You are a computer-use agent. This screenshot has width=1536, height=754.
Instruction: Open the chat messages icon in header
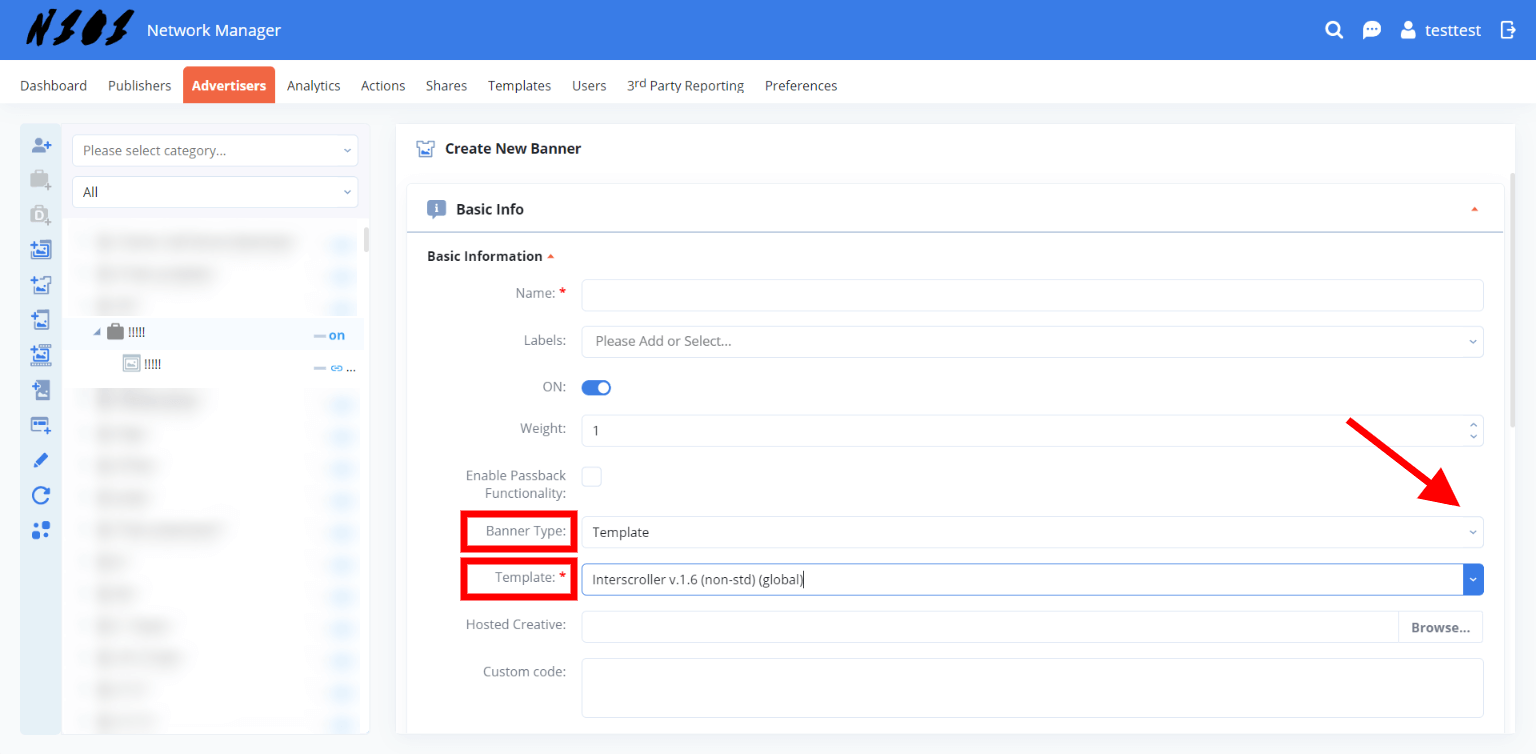pyautogui.click(x=1372, y=30)
